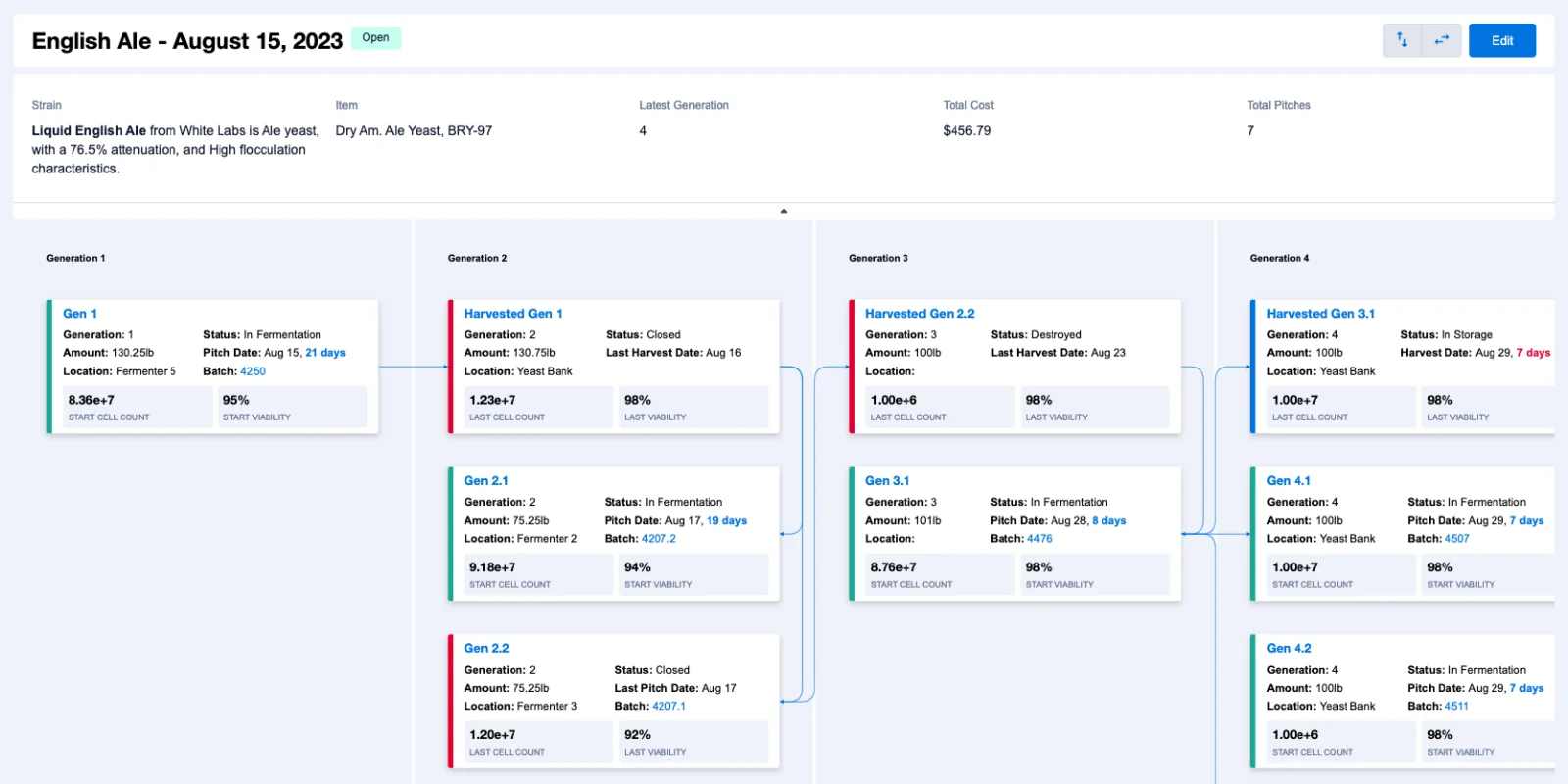Image resolution: width=1568 pixels, height=784 pixels.
Task: Open the Gen 1 card title
Action: [79, 314]
